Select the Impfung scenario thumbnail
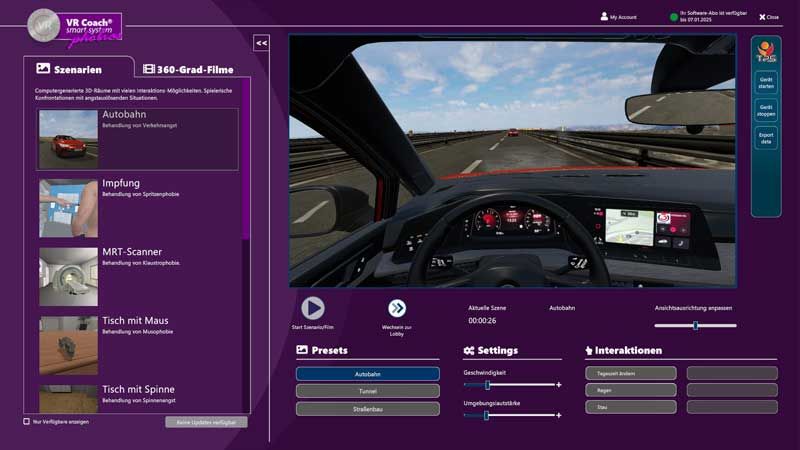 click(68, 208)
